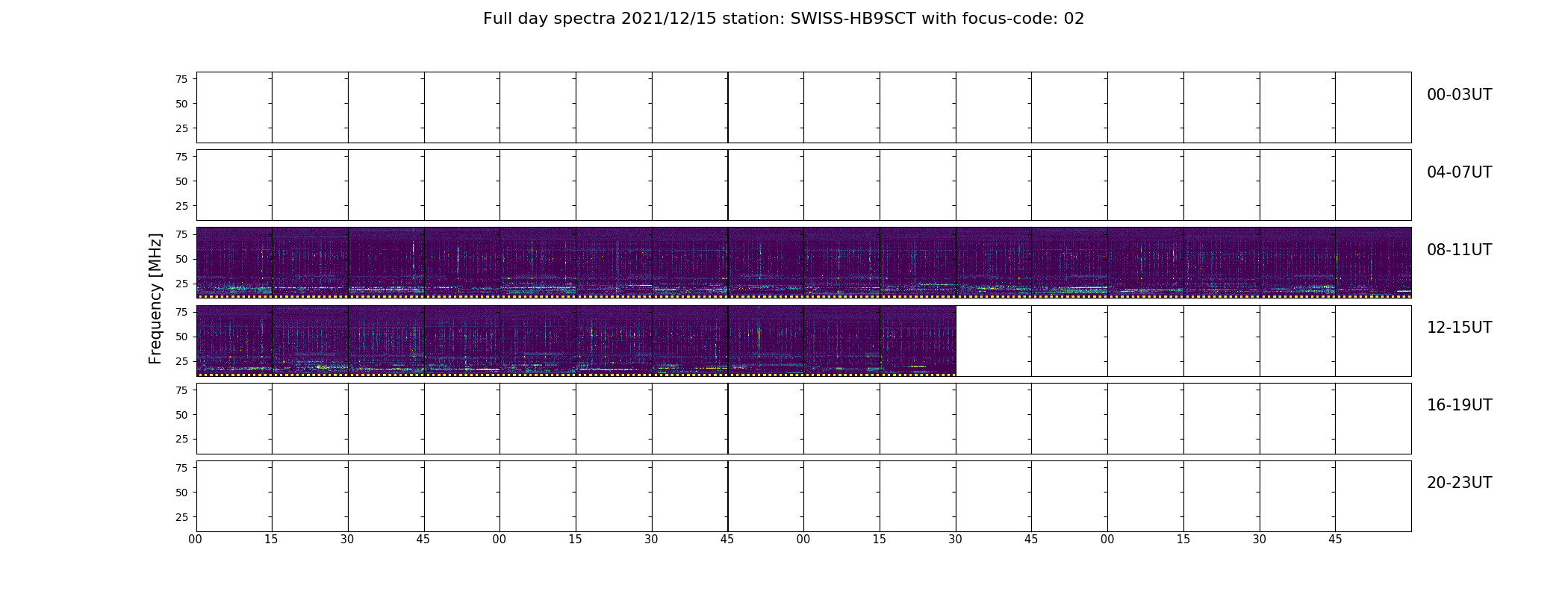Image resolution: width=1568 pixels, height=597 pixels.
Task: Click the last spectrogram tile in 08-11UT row
Action: coord(1373,263)
